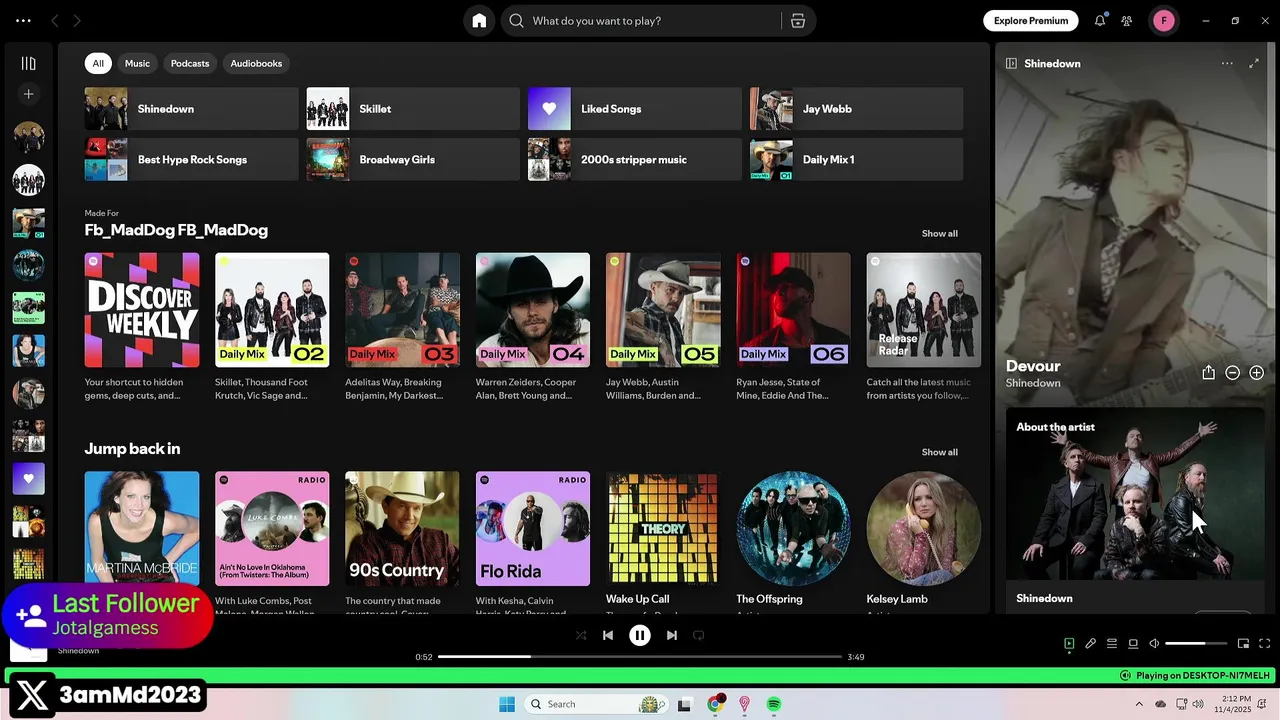Create new playlist with plus icon
Screen dimensions: 1280x720
[28, 94]
